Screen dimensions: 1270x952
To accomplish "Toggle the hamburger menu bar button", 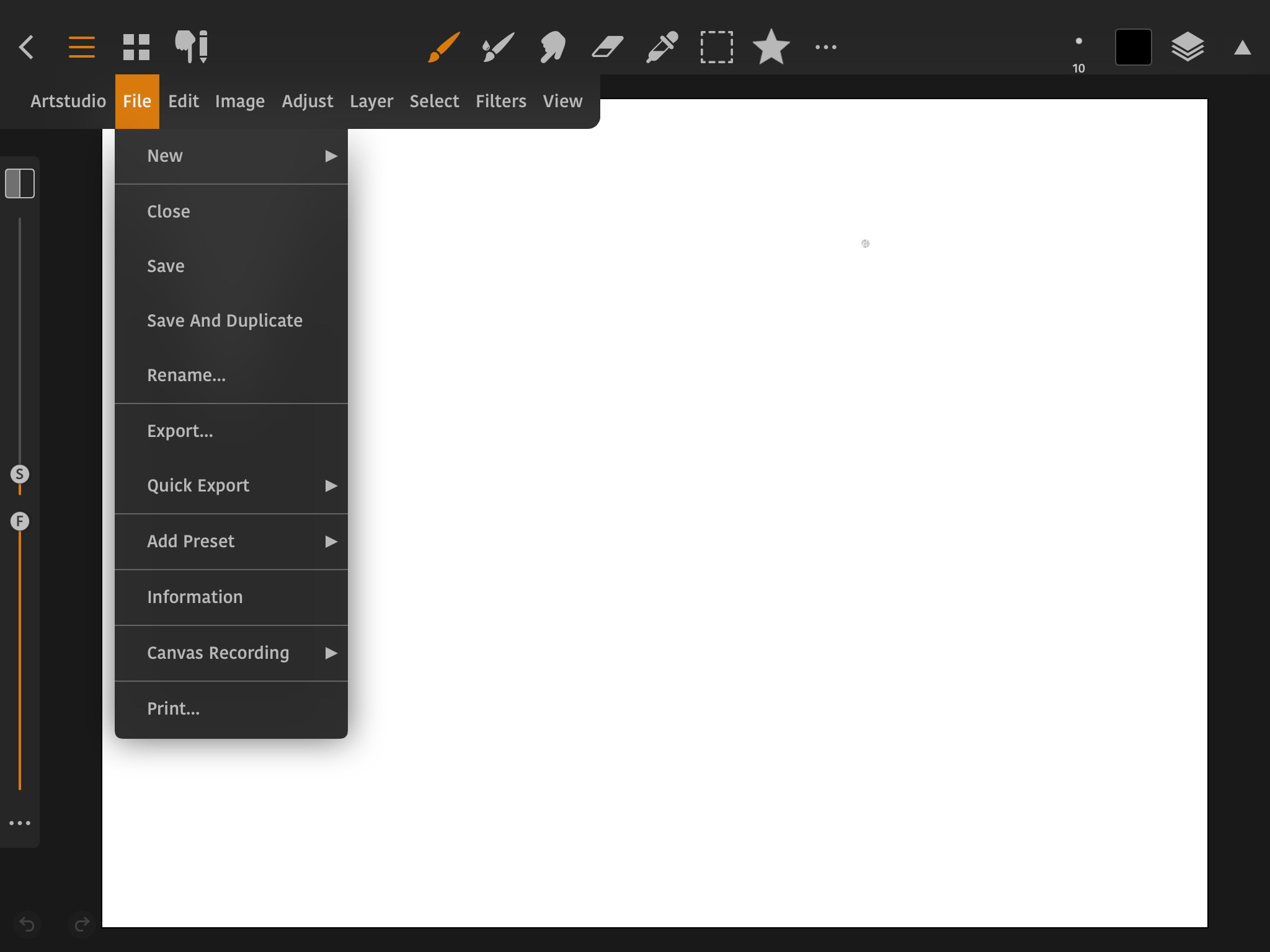I will click(x=81, y=47).
